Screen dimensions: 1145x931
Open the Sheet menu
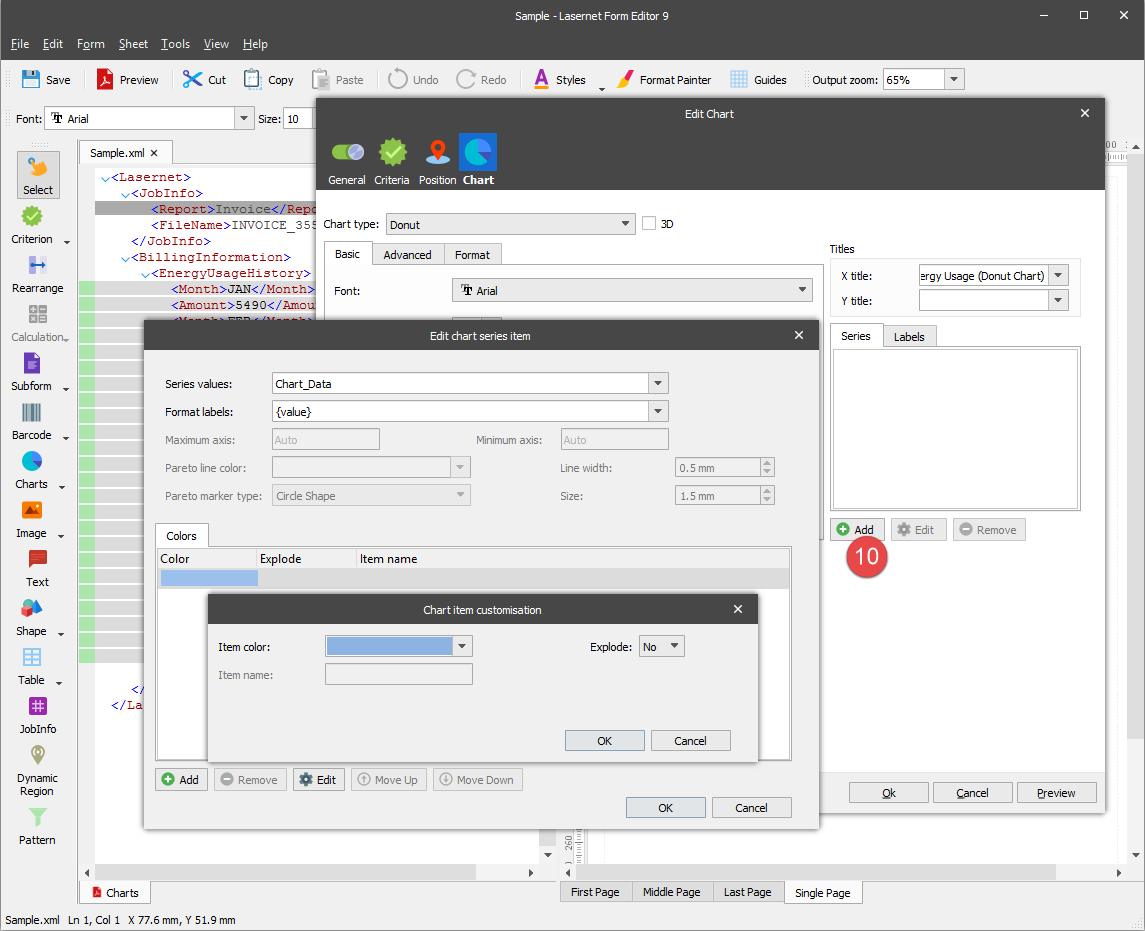click(x=133, y=44)
